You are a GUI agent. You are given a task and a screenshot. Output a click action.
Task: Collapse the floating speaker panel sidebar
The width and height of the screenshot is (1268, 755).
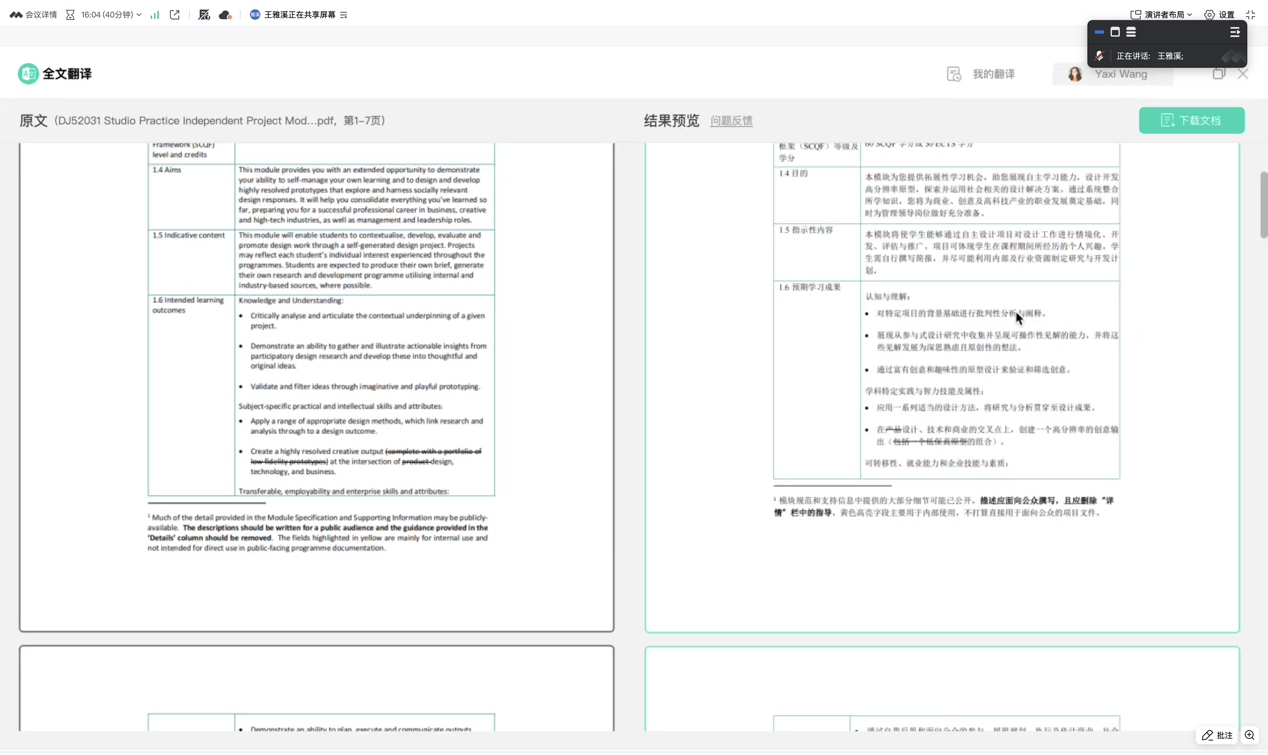(x=1235, y=32)
